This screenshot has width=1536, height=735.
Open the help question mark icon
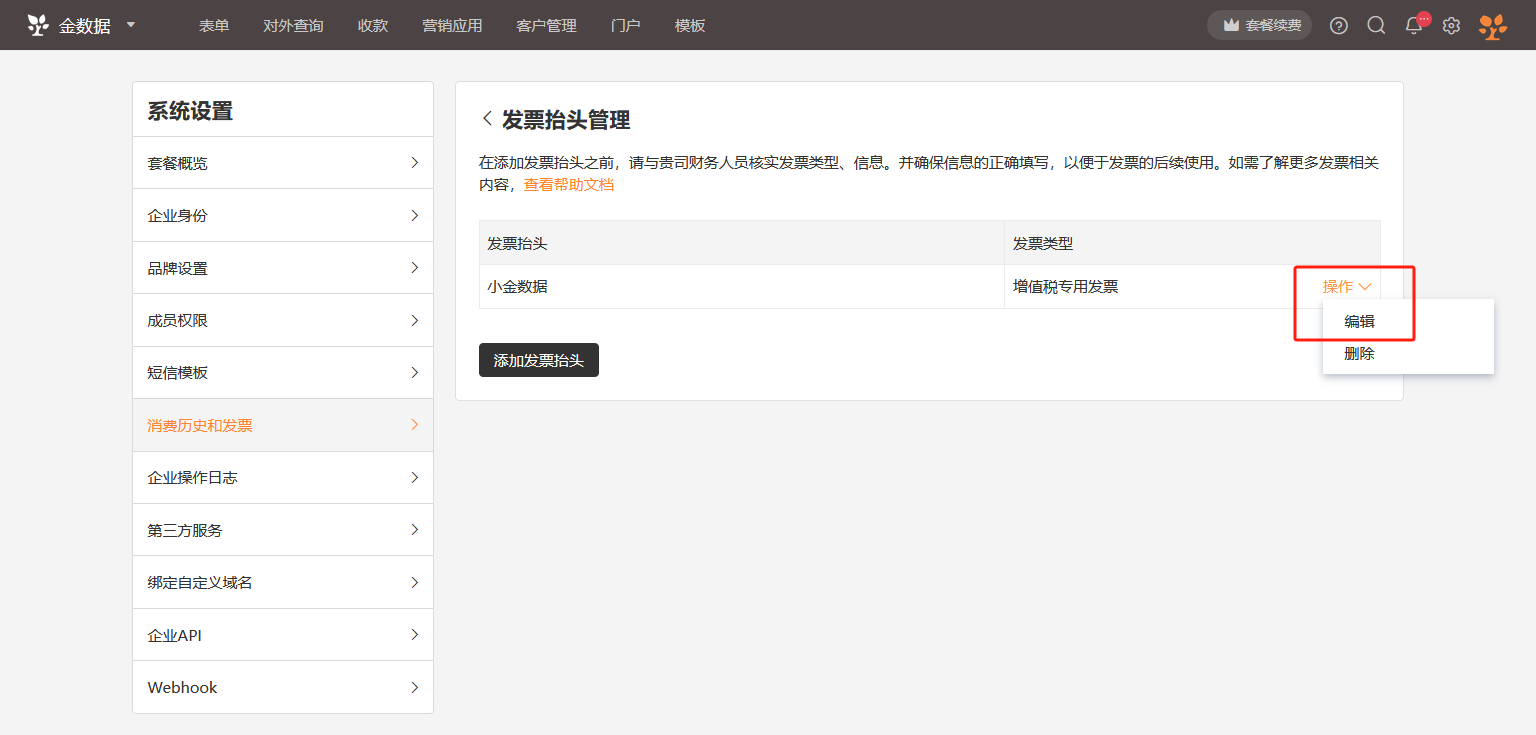(x=1339, y=25)
